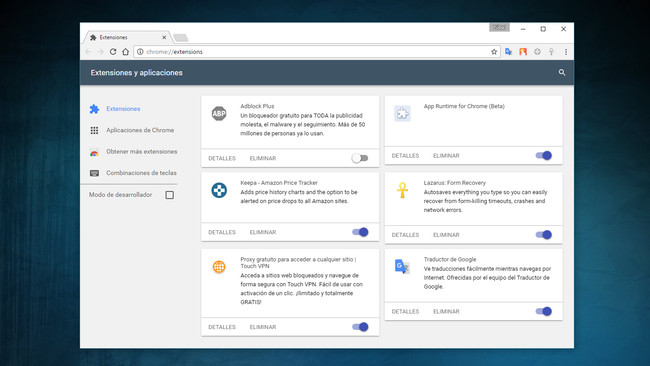The height and width of the screenshot is (366, 650).
Task: Click ELIMINAR for Adblock Plus
Action: coord(263,158)
